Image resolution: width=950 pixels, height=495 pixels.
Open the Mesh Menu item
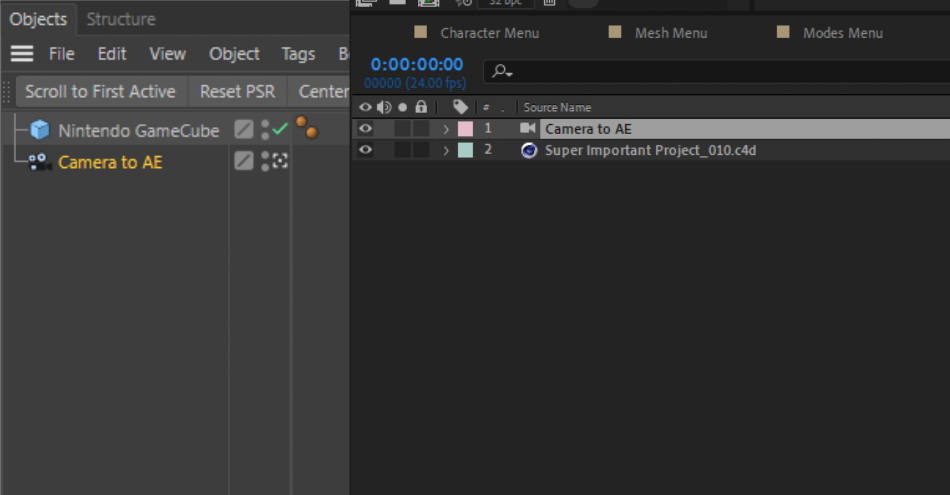[x=671, y=33]
